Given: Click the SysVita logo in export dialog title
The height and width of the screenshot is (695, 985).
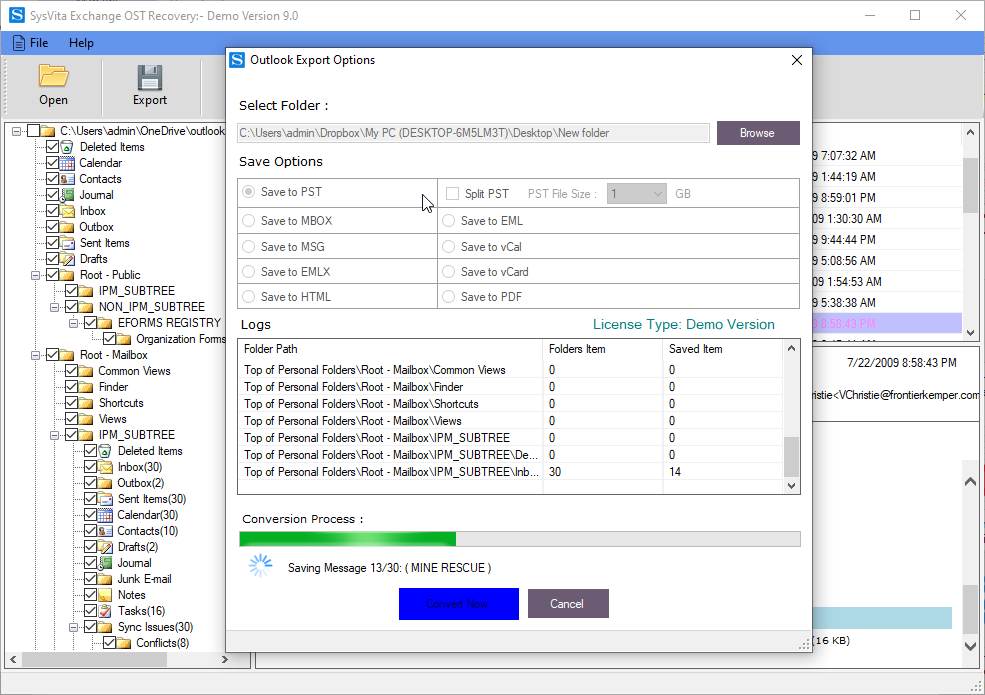Looking at the screenshot, I should 237,60.
